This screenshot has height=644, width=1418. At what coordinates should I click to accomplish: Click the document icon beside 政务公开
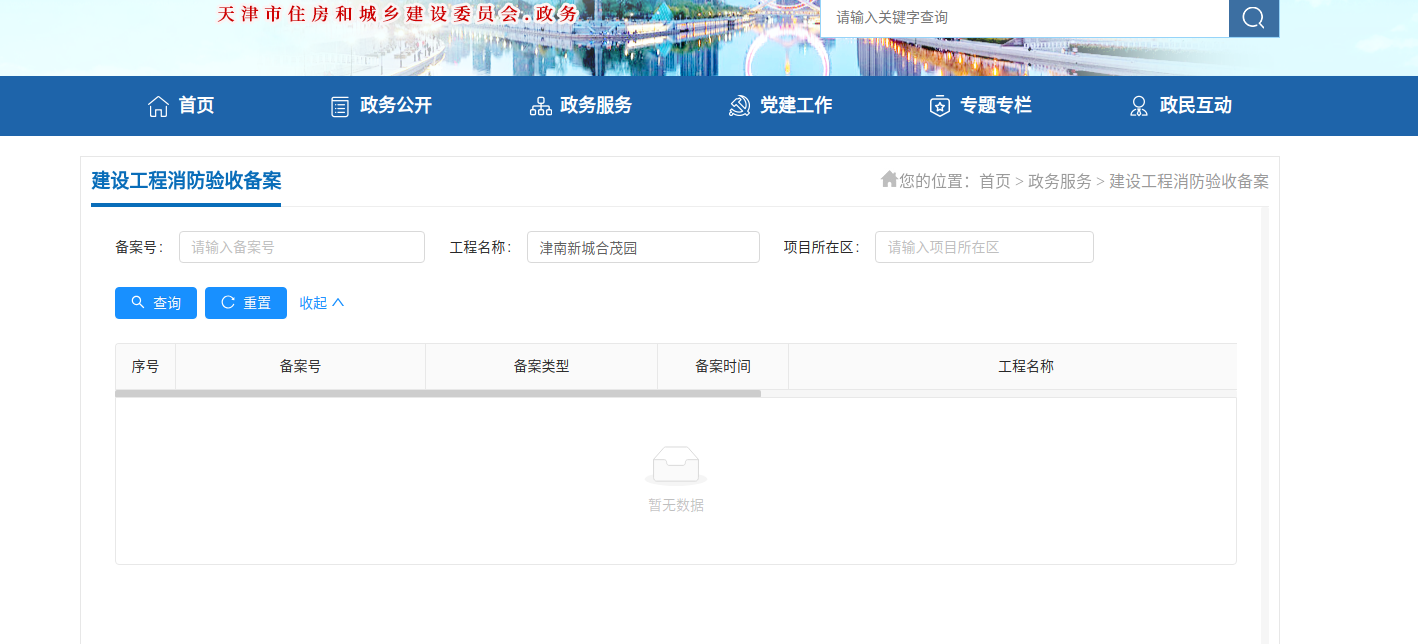click(340, 107)
